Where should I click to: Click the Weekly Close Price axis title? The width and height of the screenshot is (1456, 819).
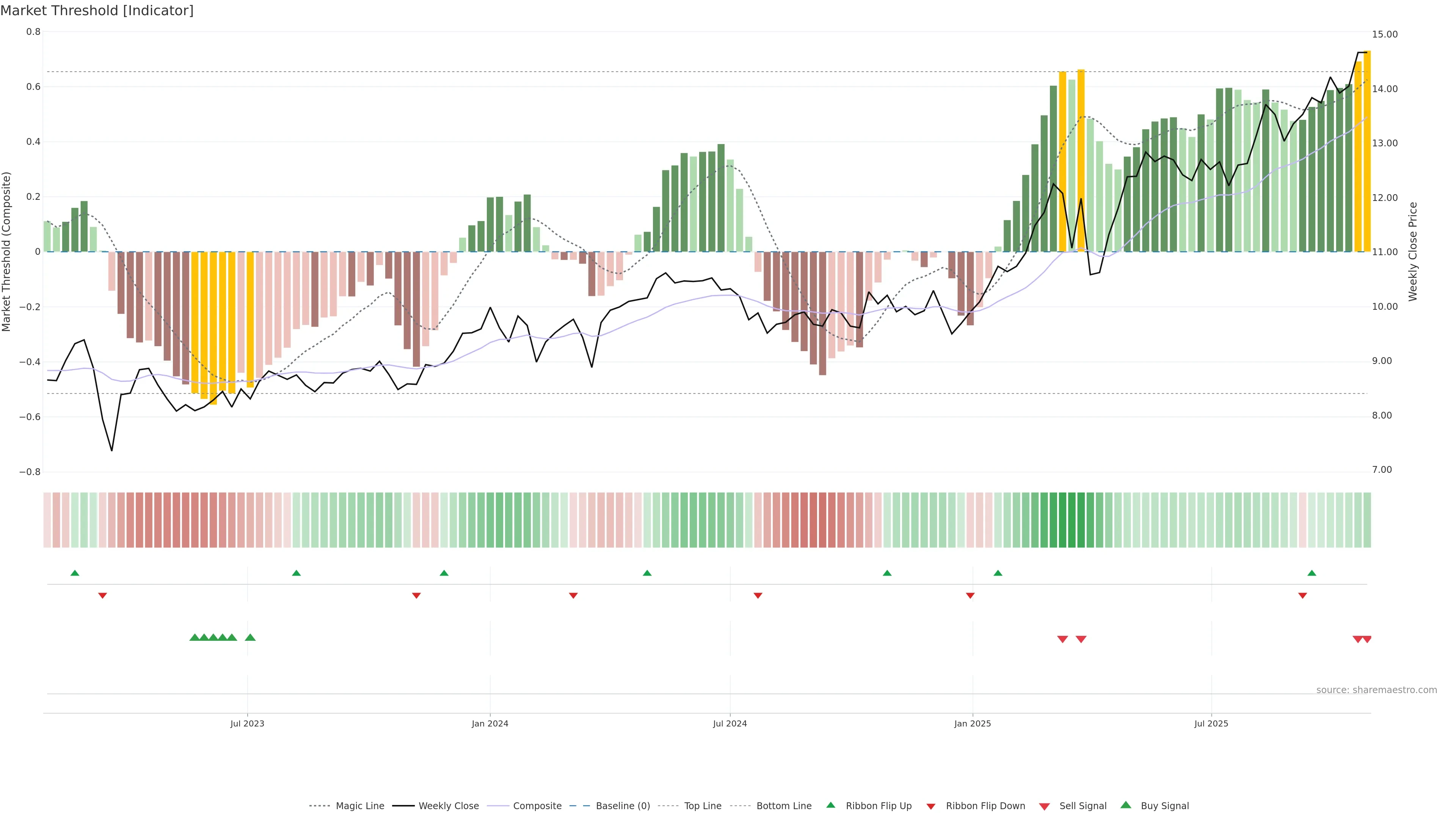pos(1413,251)
